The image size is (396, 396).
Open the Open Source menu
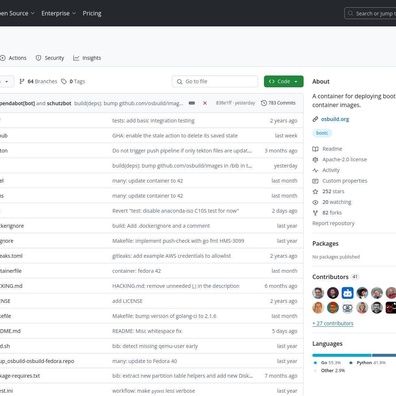pyautogui.click(x=17, y=13)
